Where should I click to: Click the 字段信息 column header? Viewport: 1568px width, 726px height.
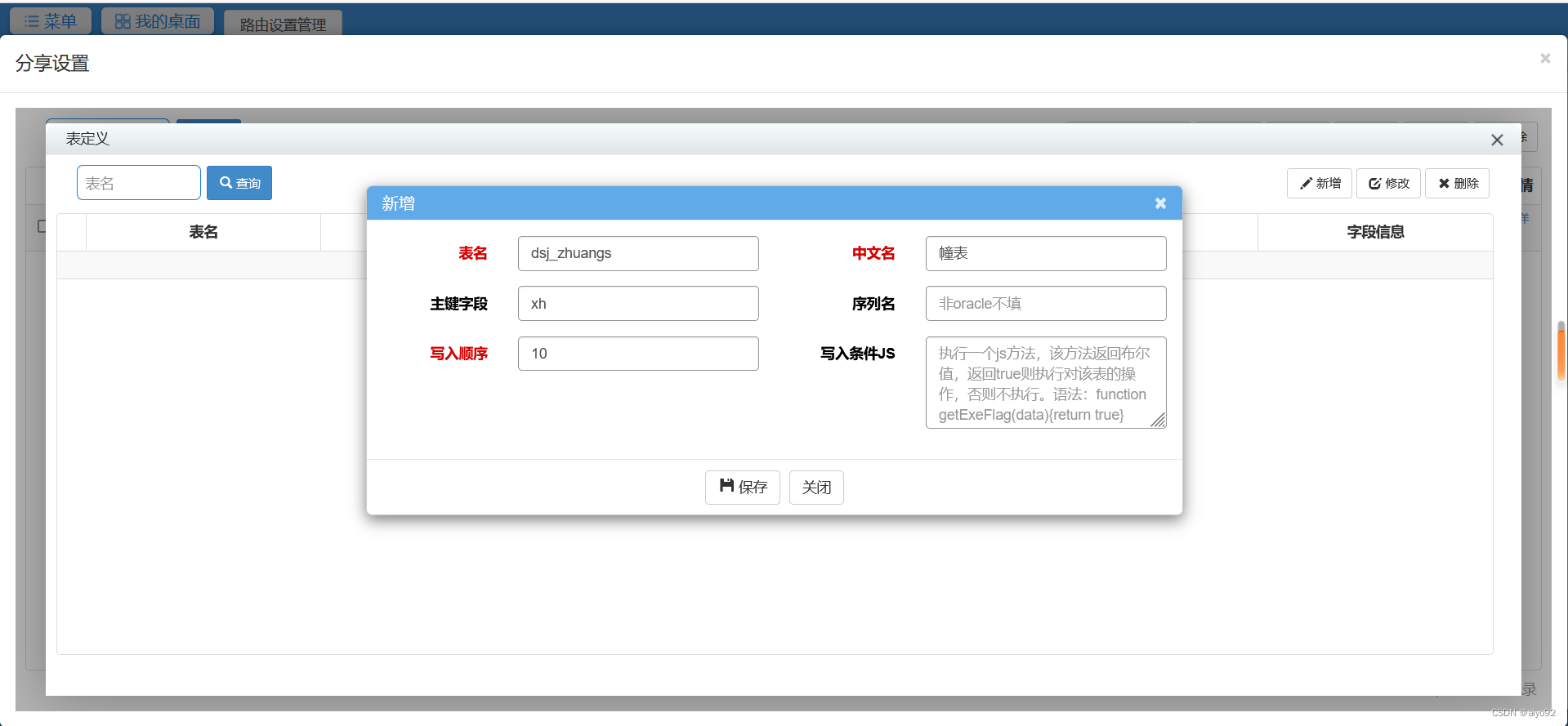(1375, 232)
